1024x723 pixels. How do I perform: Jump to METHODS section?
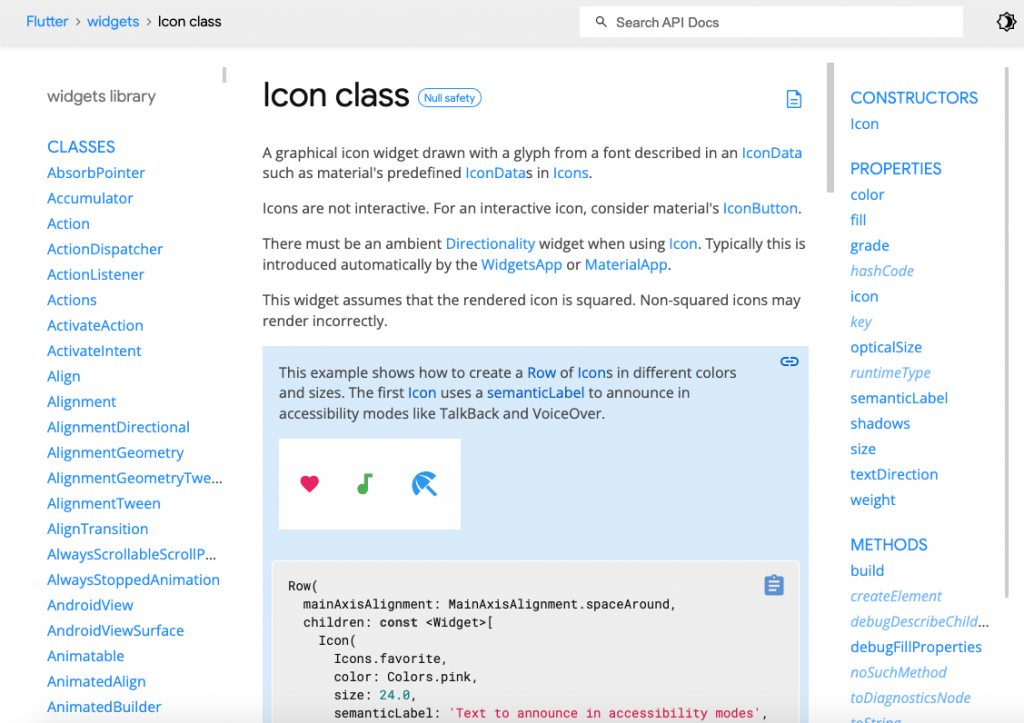[888, 545]
